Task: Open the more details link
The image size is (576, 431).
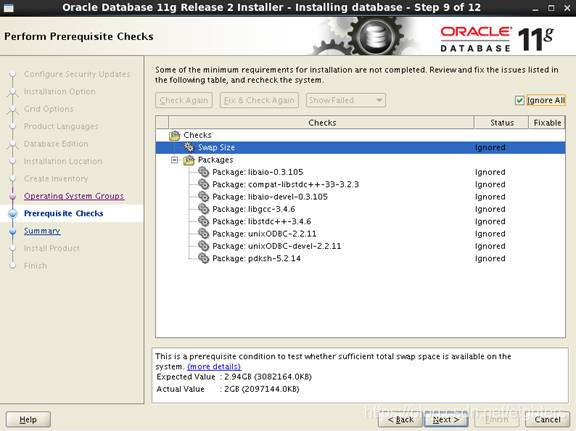Action: click(x=214, y=367)
